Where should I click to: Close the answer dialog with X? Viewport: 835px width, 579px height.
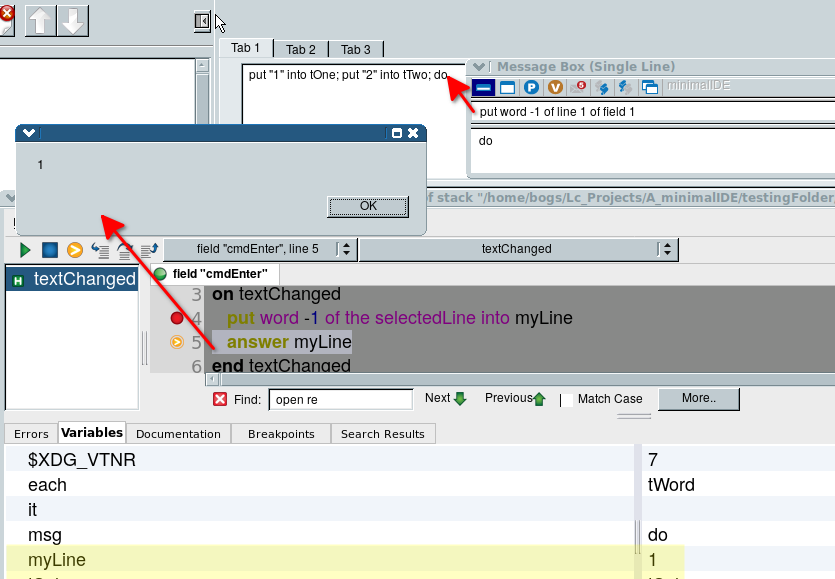(413, 133)
